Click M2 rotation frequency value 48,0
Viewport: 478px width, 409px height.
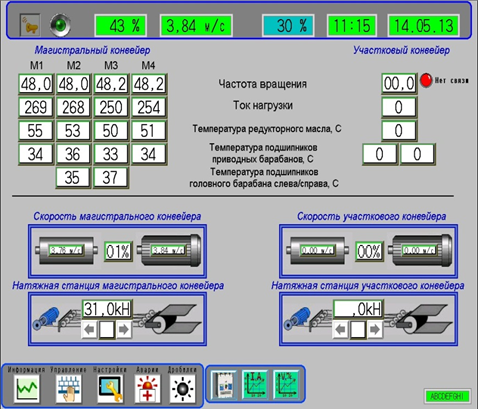(x=73, y=84)
